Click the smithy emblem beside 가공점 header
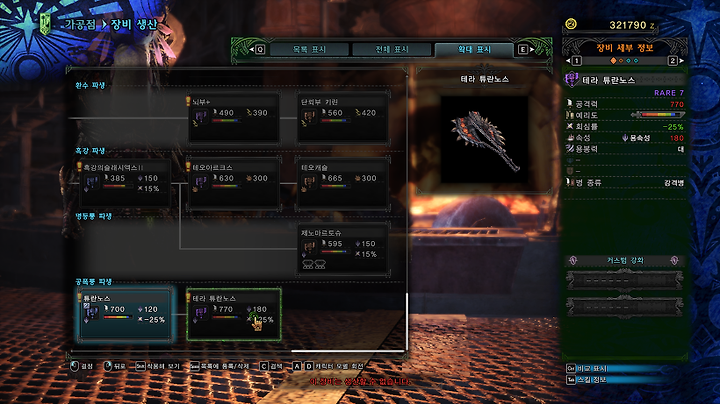 (x=45, y=23)
